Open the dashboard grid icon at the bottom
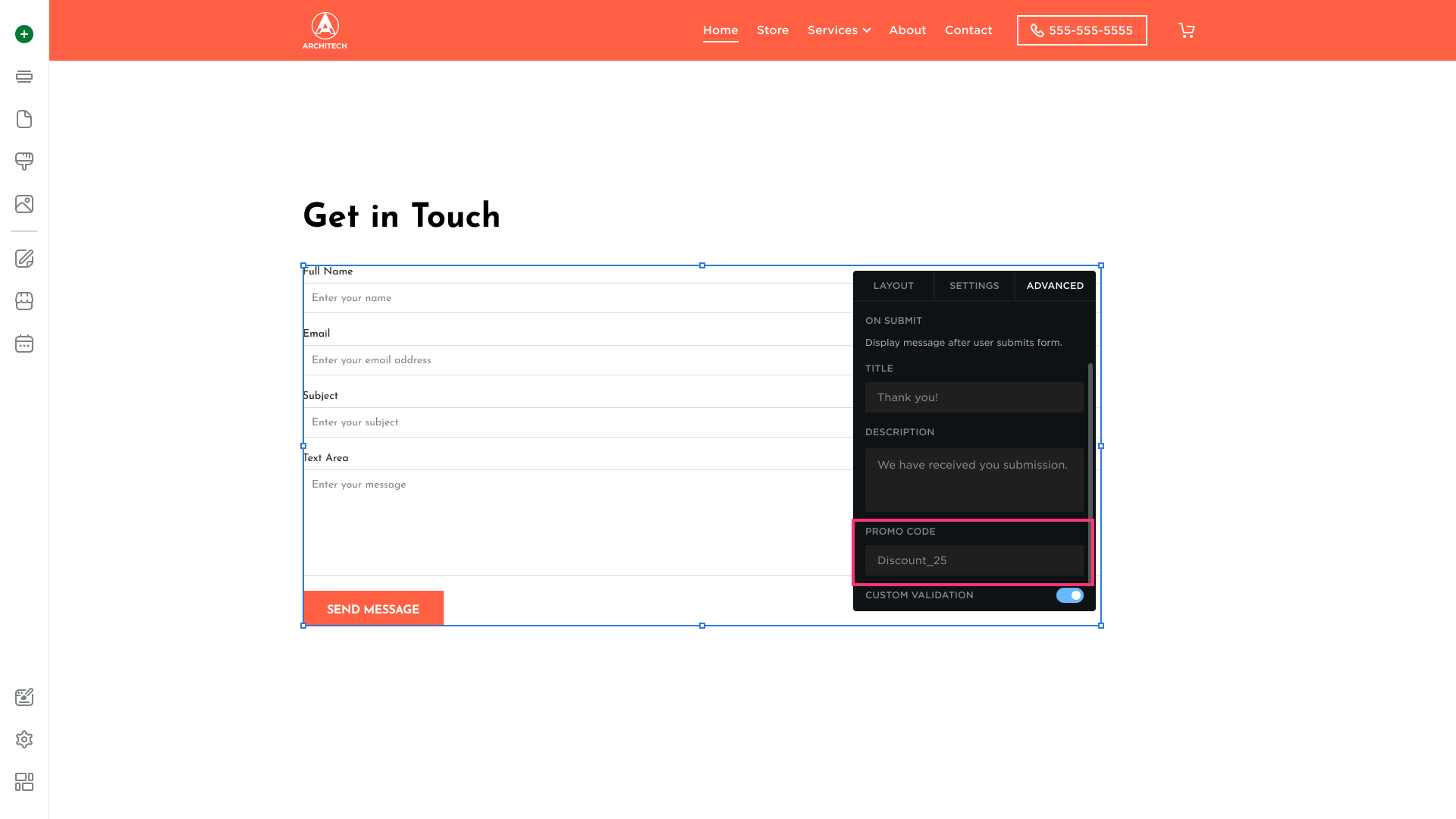Screen dimensions: 1456x819 [24, 782]
